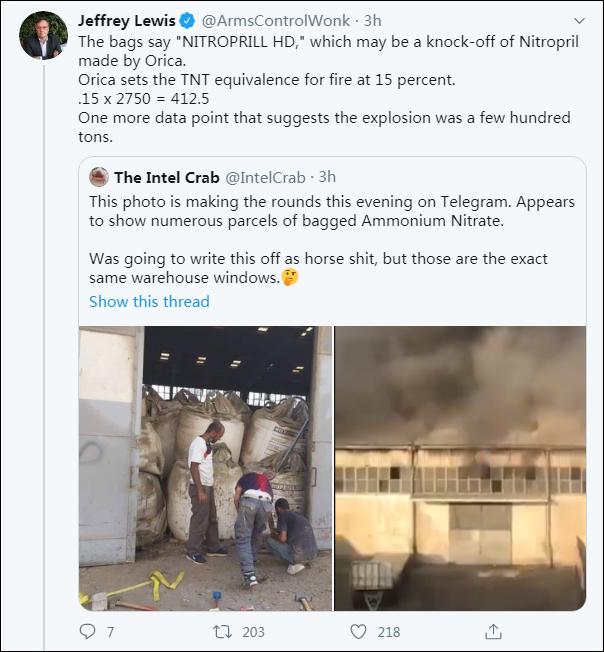Open the ammonium nitrate bags photo
604x652 pixels.
(205, 468)
